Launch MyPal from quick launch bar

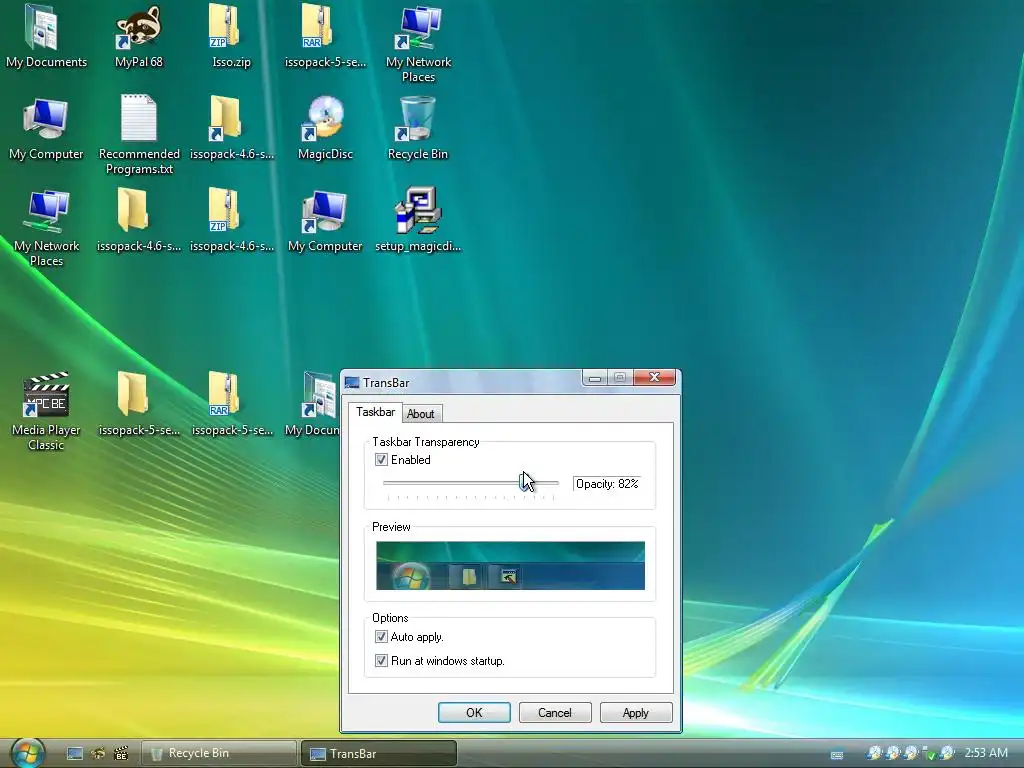point(98,754)
